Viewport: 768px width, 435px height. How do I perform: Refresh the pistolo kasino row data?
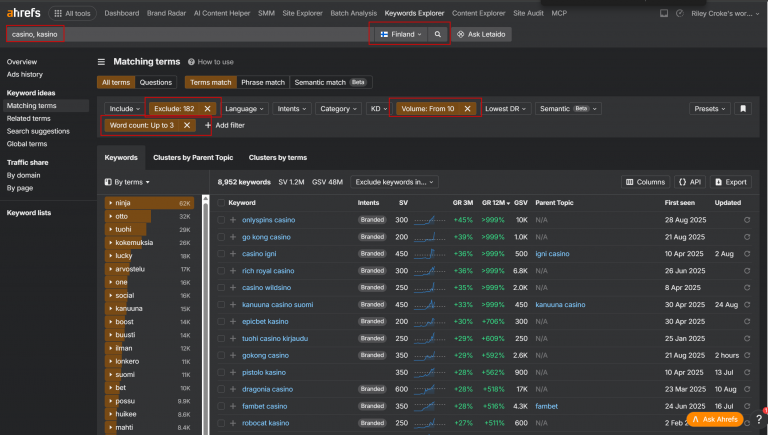[x=747, y=372]
